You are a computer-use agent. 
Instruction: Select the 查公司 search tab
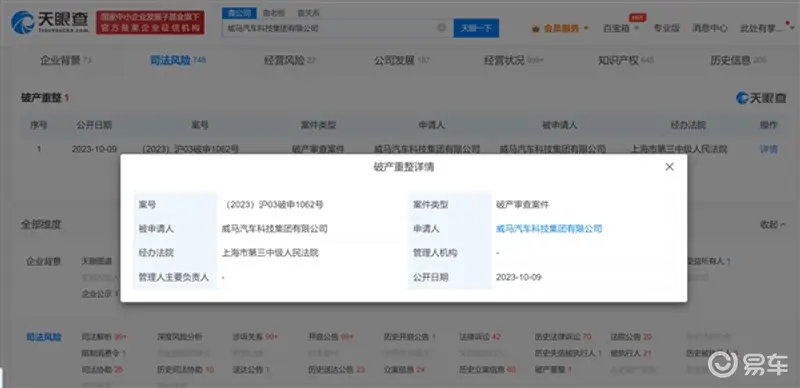pyautogui.click(x=238, y=13)
